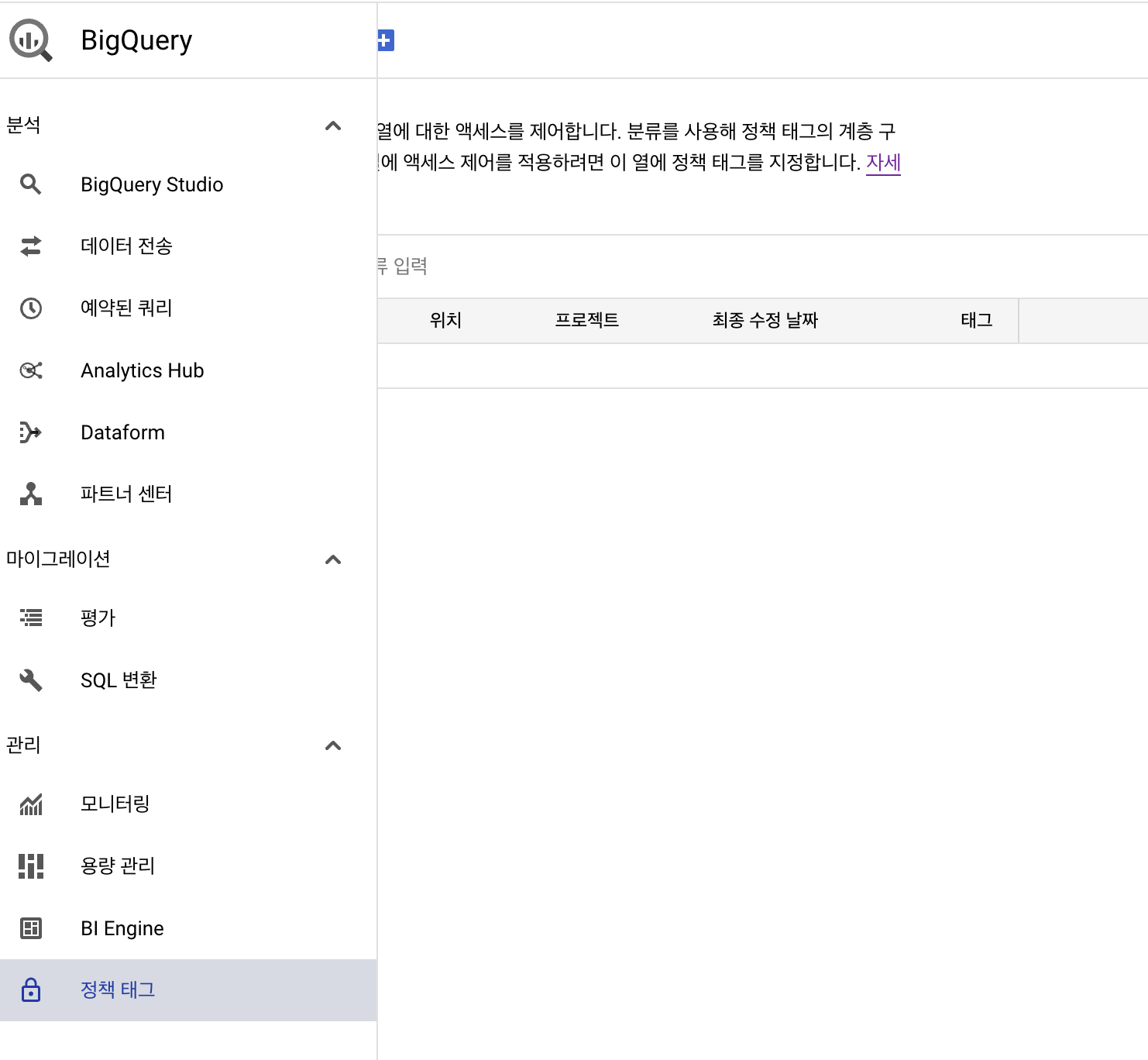Click the filter 입력 field

coord(762,267)
